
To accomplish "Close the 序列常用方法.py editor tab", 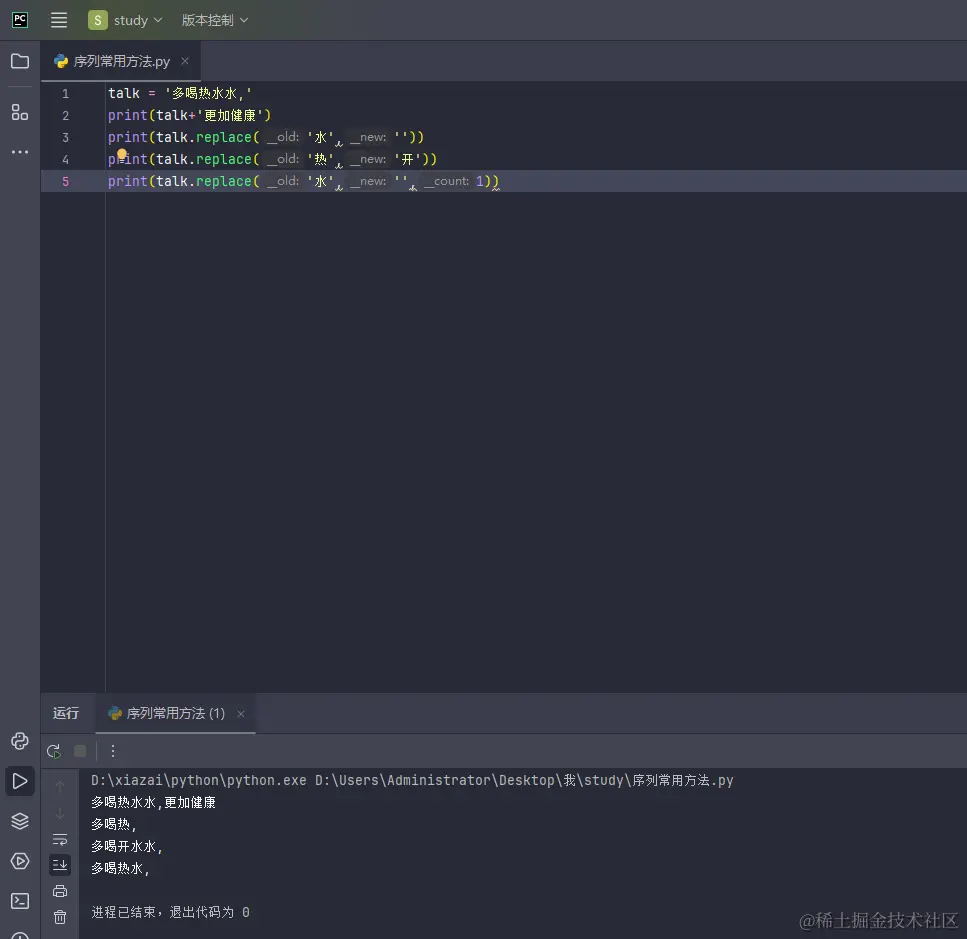I will (185, 61).
